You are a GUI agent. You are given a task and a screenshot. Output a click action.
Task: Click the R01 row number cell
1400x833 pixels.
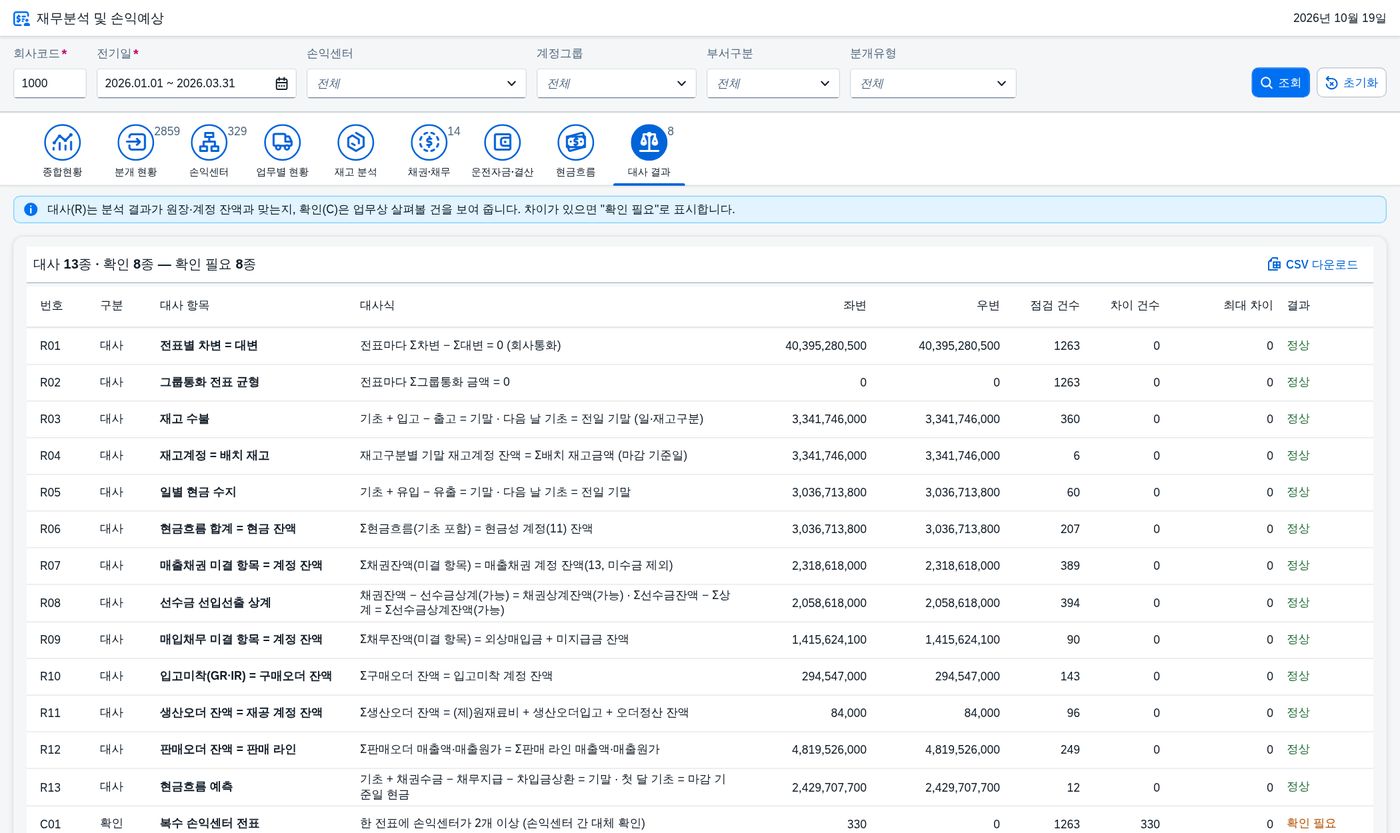(50, 345)
